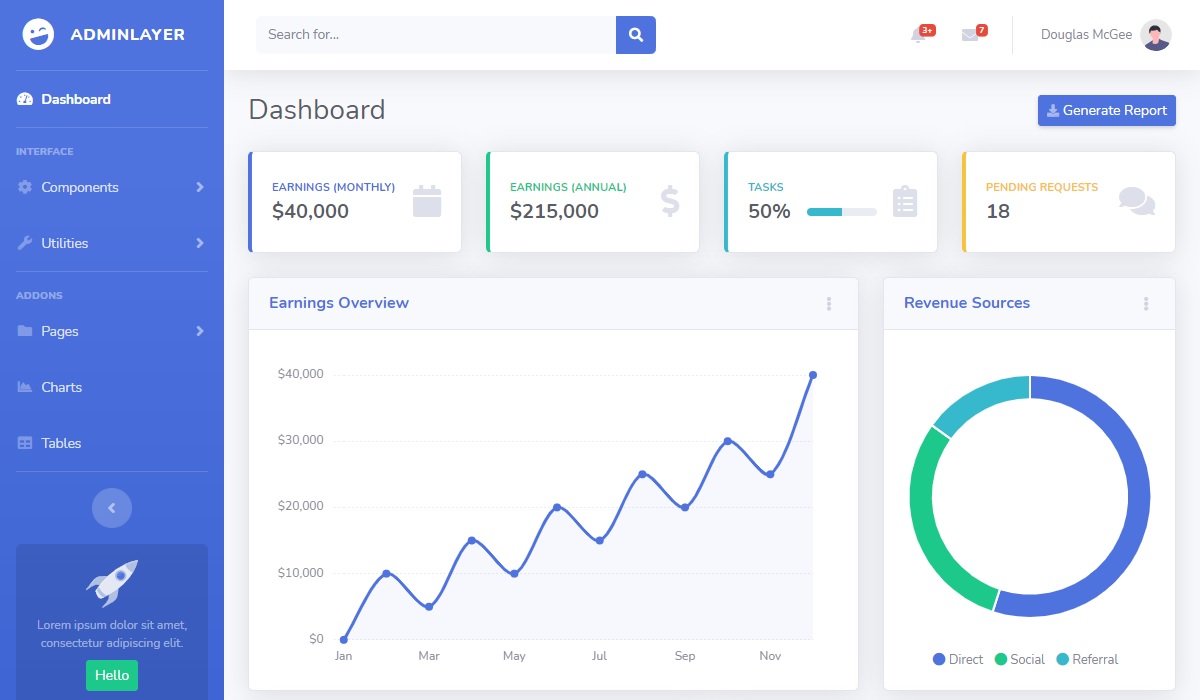The width and height of the screenshot is (1200, 700).
Task: Open the messages envelope icon
Action: [970, 35]
